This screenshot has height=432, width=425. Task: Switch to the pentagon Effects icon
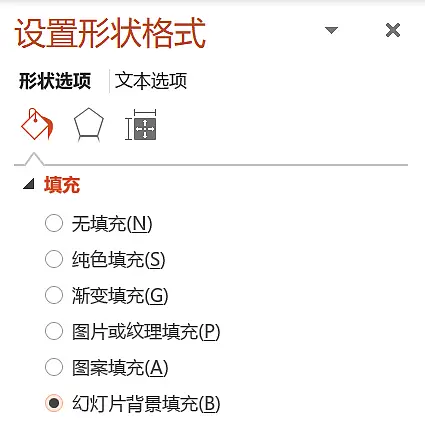tap(88, 125)
